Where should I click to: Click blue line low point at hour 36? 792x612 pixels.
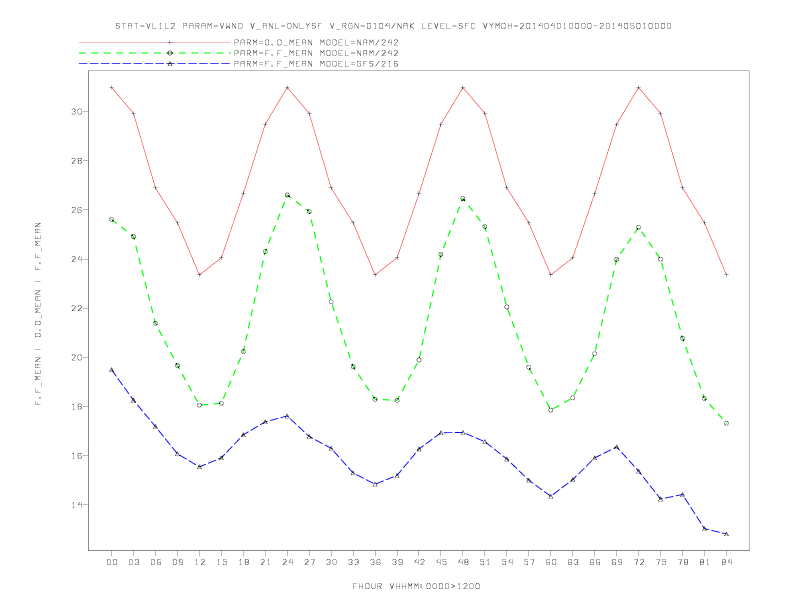pos(375,484)
